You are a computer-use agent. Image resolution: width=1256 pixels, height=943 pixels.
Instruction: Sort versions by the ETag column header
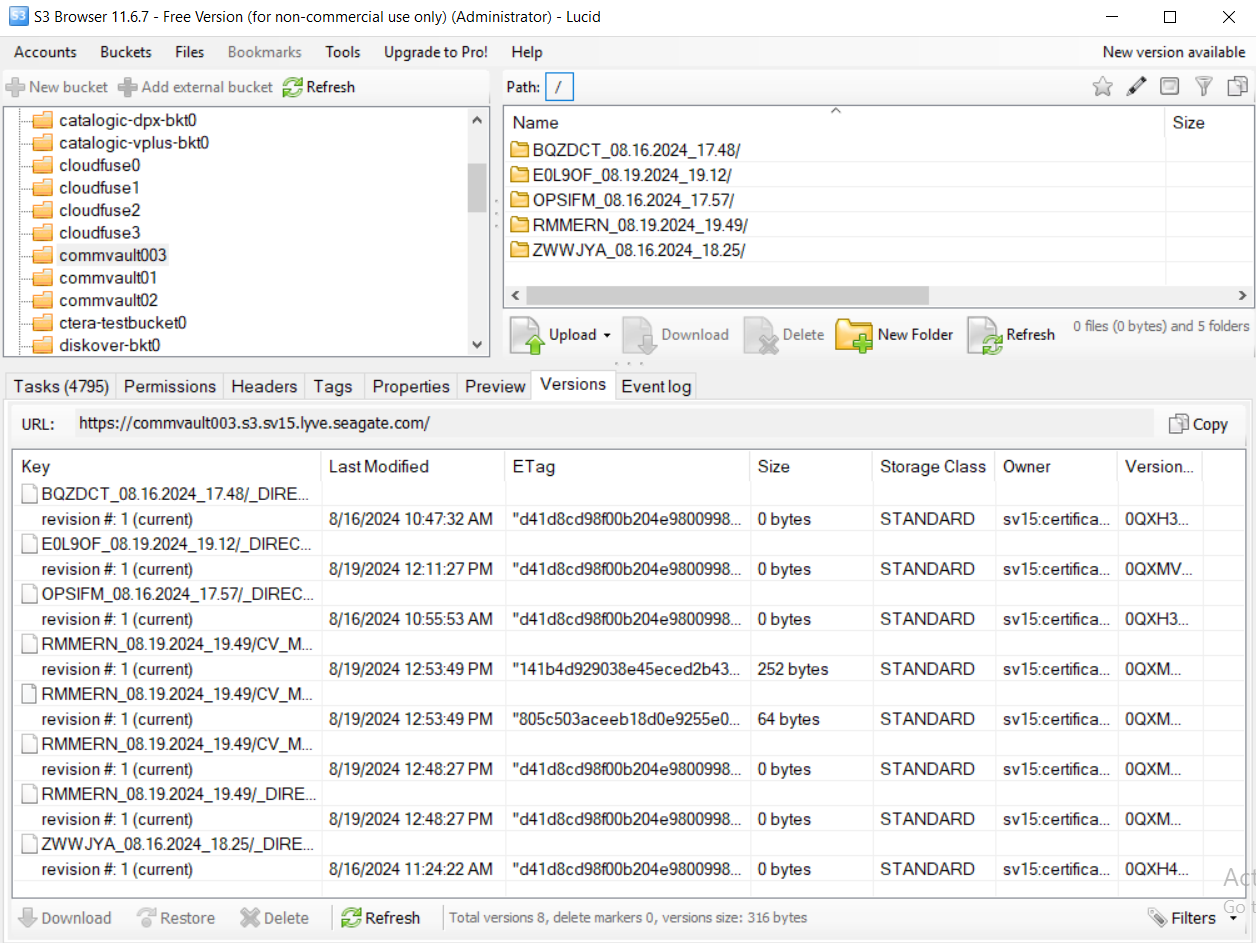(626, 467)
